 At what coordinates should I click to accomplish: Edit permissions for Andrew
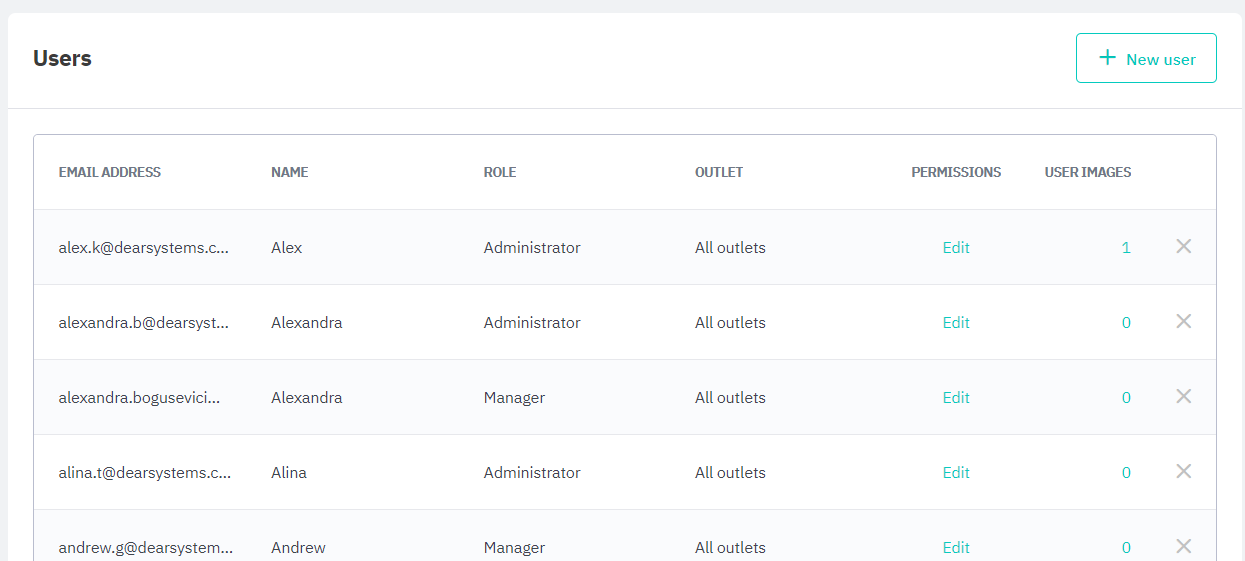point(956,548)
